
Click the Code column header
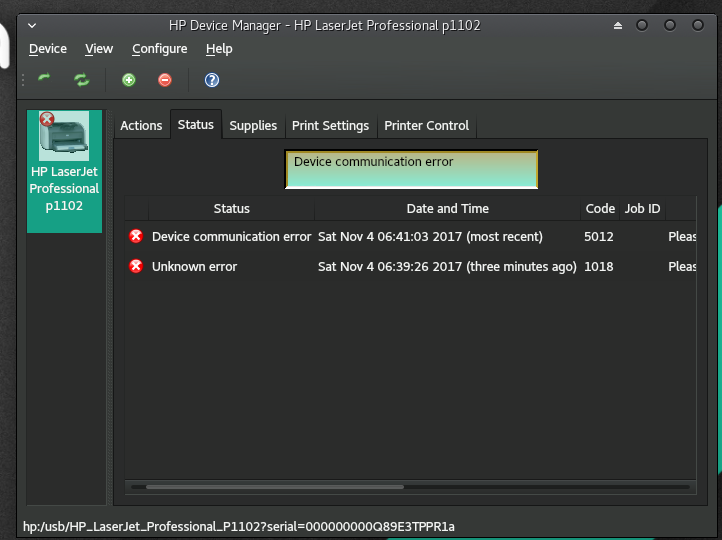click(x=600, y=209)
